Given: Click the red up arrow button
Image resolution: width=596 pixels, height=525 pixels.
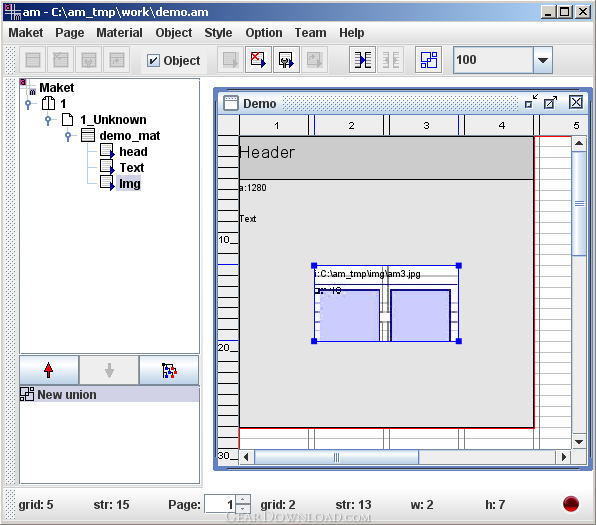Looking at the screenshot, I should click(x=49, y=370).
